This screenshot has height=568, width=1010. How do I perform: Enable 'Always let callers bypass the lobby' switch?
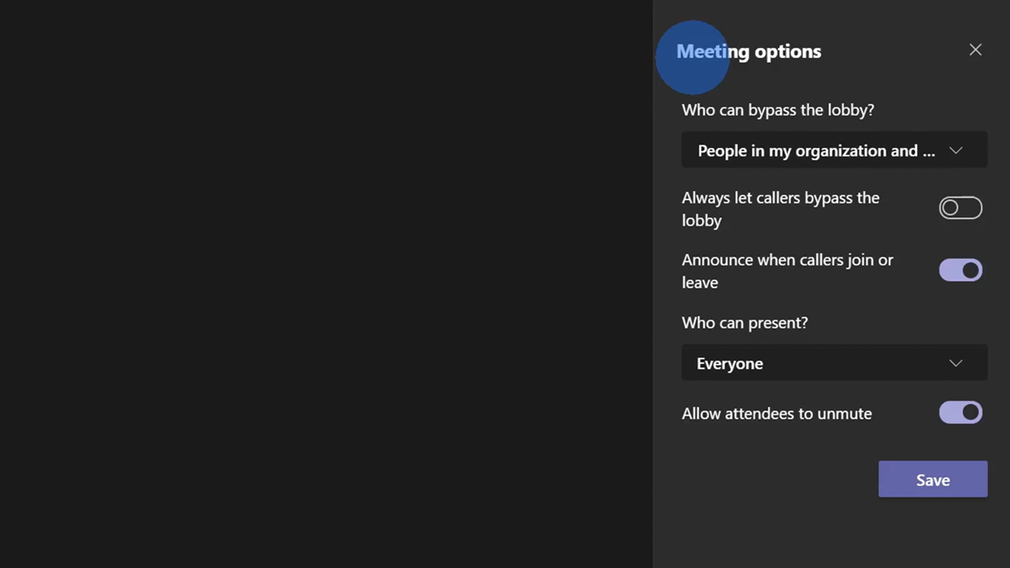[x=960, y=208]
